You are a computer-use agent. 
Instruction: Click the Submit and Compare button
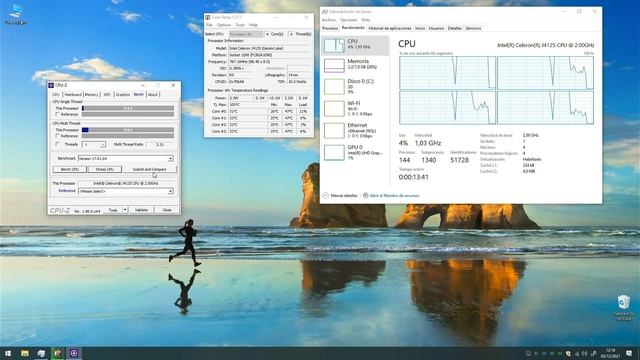[x=149, y=169]
